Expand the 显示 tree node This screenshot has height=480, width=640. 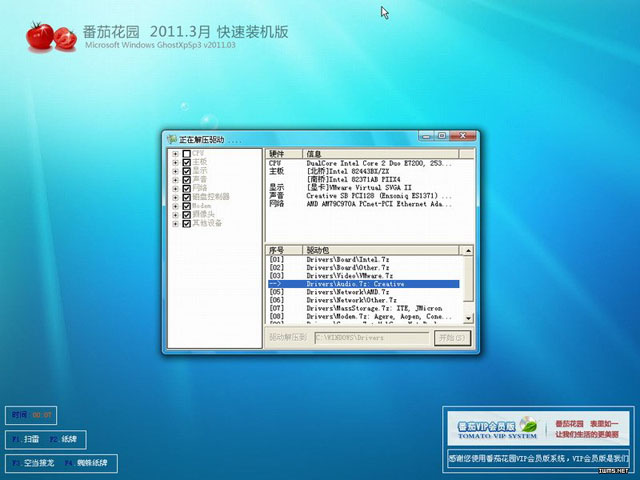[175, 171]
